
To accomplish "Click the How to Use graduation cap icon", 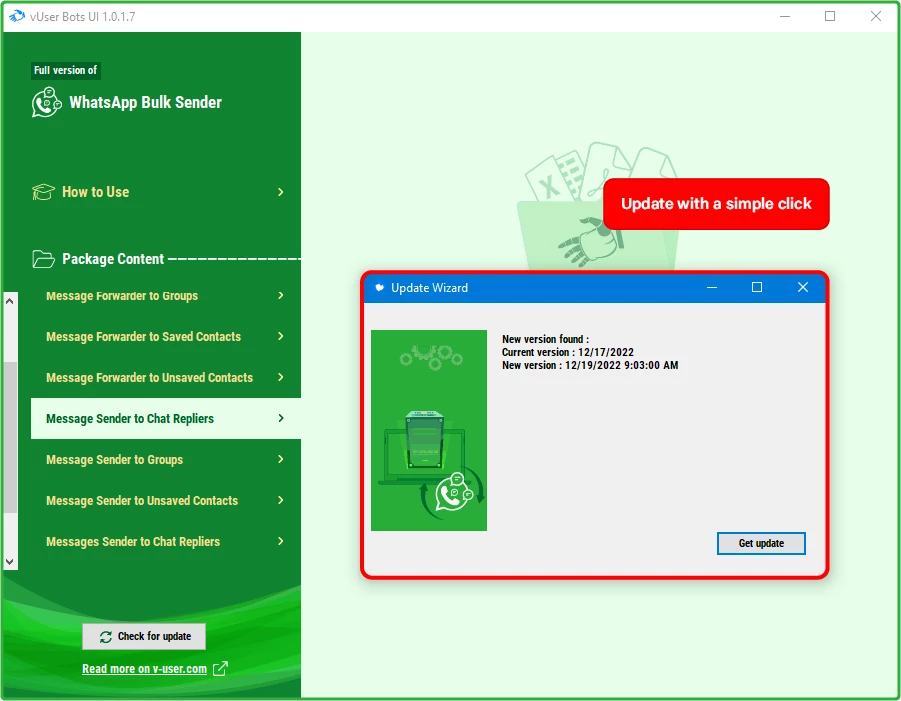I will (43, 192).
